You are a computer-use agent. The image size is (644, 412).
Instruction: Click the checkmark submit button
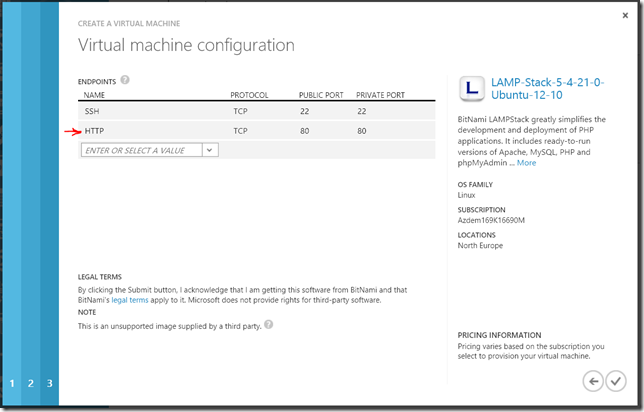point(616,381)
